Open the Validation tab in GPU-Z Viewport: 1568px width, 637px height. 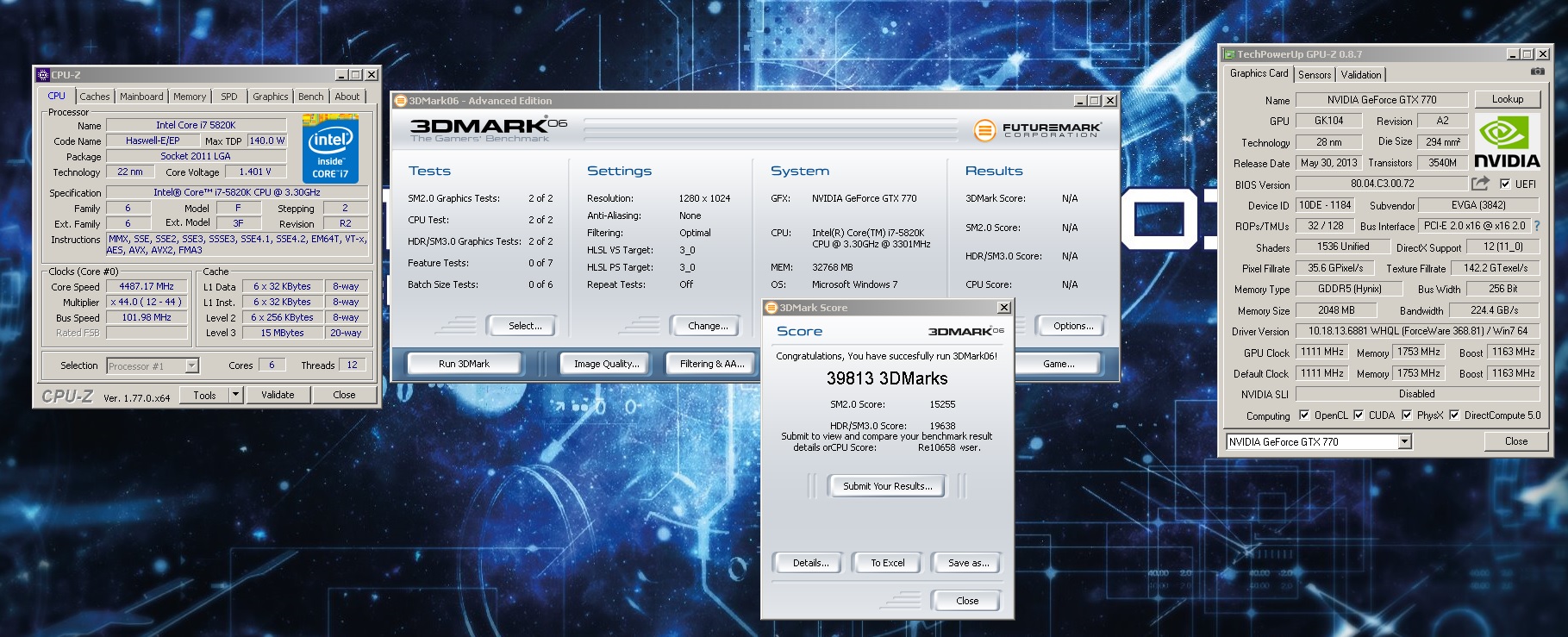tap(1361, 75)
